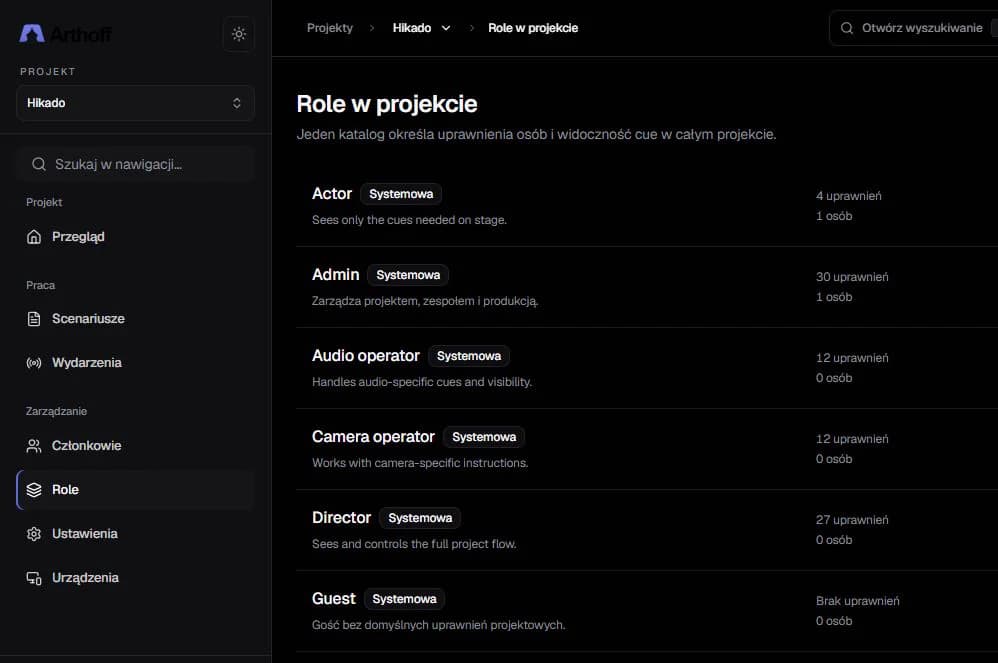Click 'Brak uprawnień' in the Guest row
Screen dimensions: 998x663
[x=857, y=601]
